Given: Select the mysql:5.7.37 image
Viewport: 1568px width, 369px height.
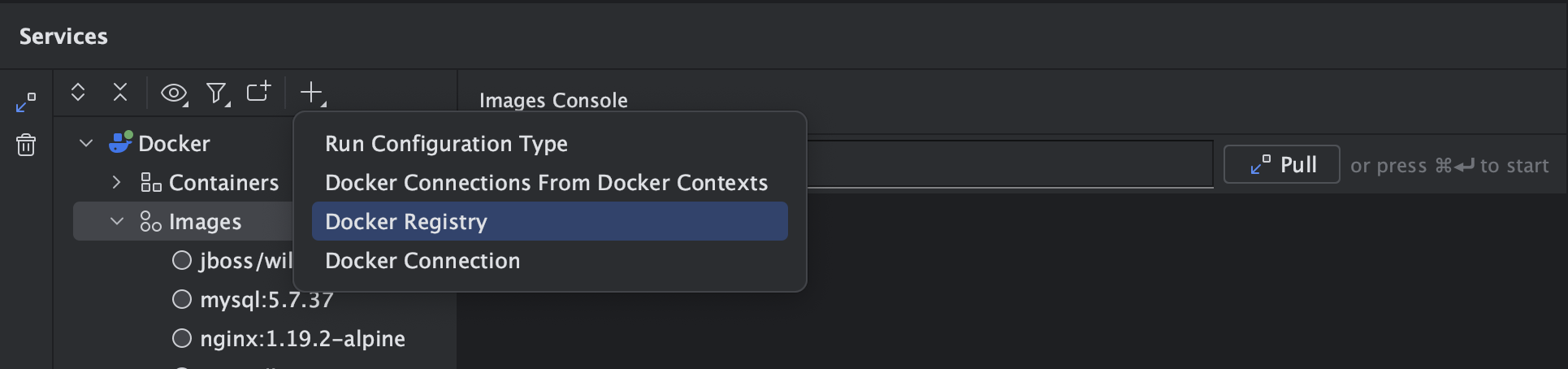Looking at the screenshot, I should [266, 300].
